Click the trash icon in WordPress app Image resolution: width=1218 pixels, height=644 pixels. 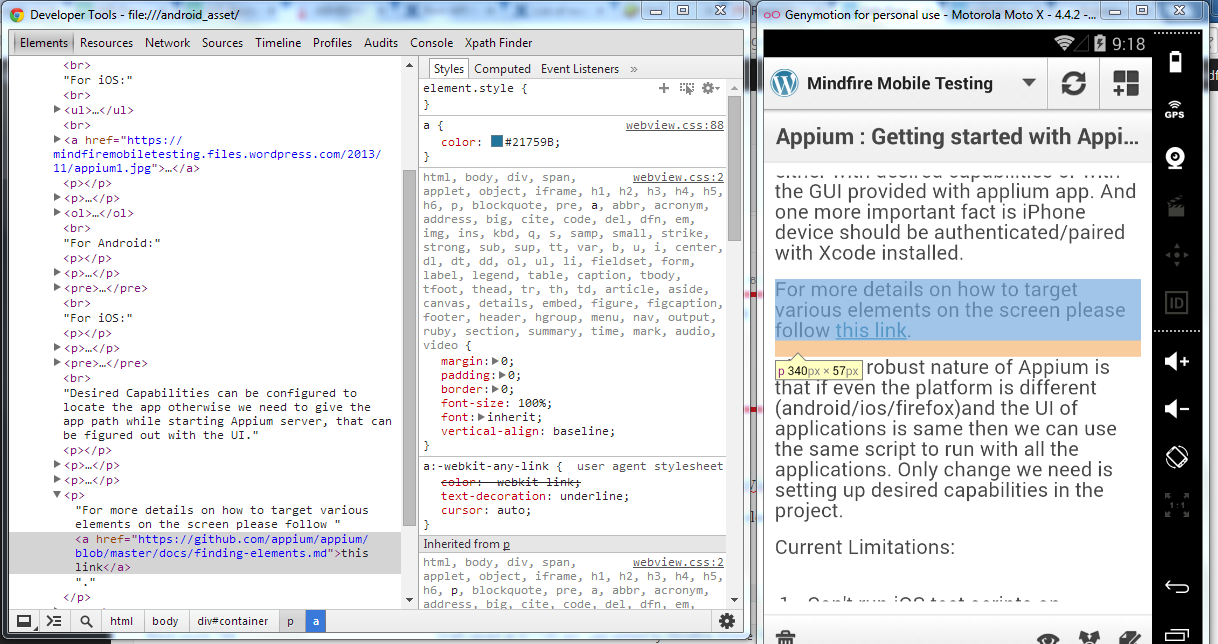[x=787, y=636]
